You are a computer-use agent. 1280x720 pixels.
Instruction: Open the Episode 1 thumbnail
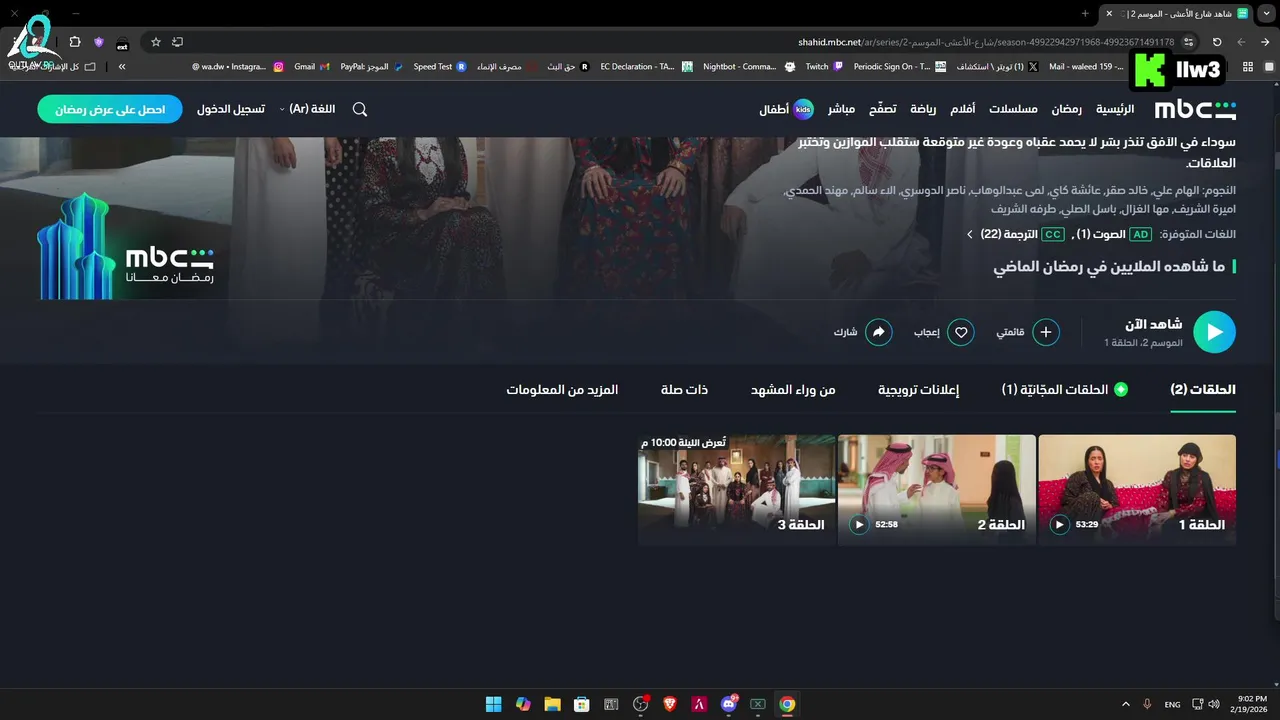coord(1137,489)
